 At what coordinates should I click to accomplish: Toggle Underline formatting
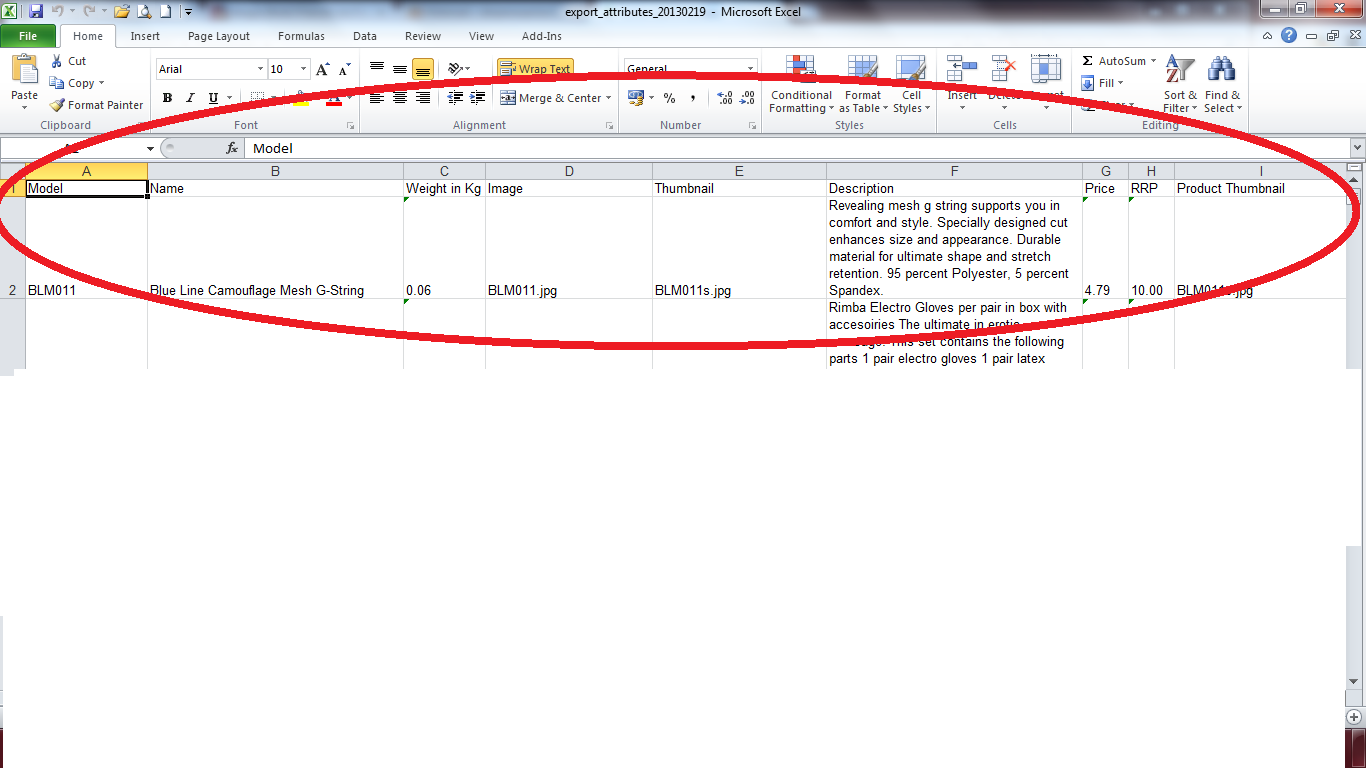(213, 98)
